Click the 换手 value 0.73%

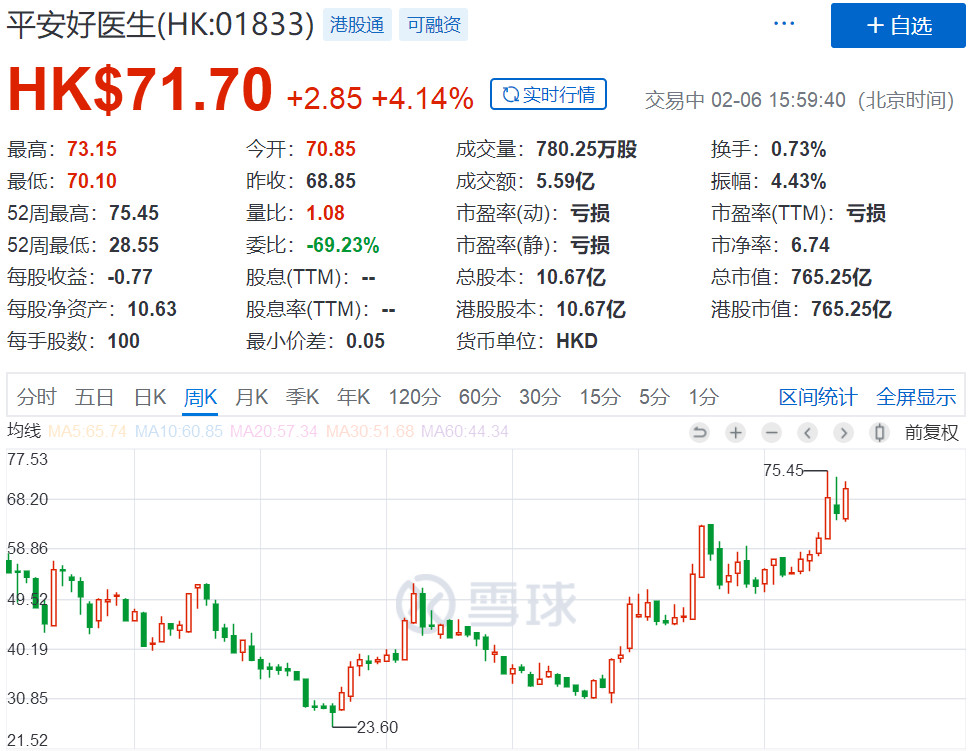coord(798,149)
